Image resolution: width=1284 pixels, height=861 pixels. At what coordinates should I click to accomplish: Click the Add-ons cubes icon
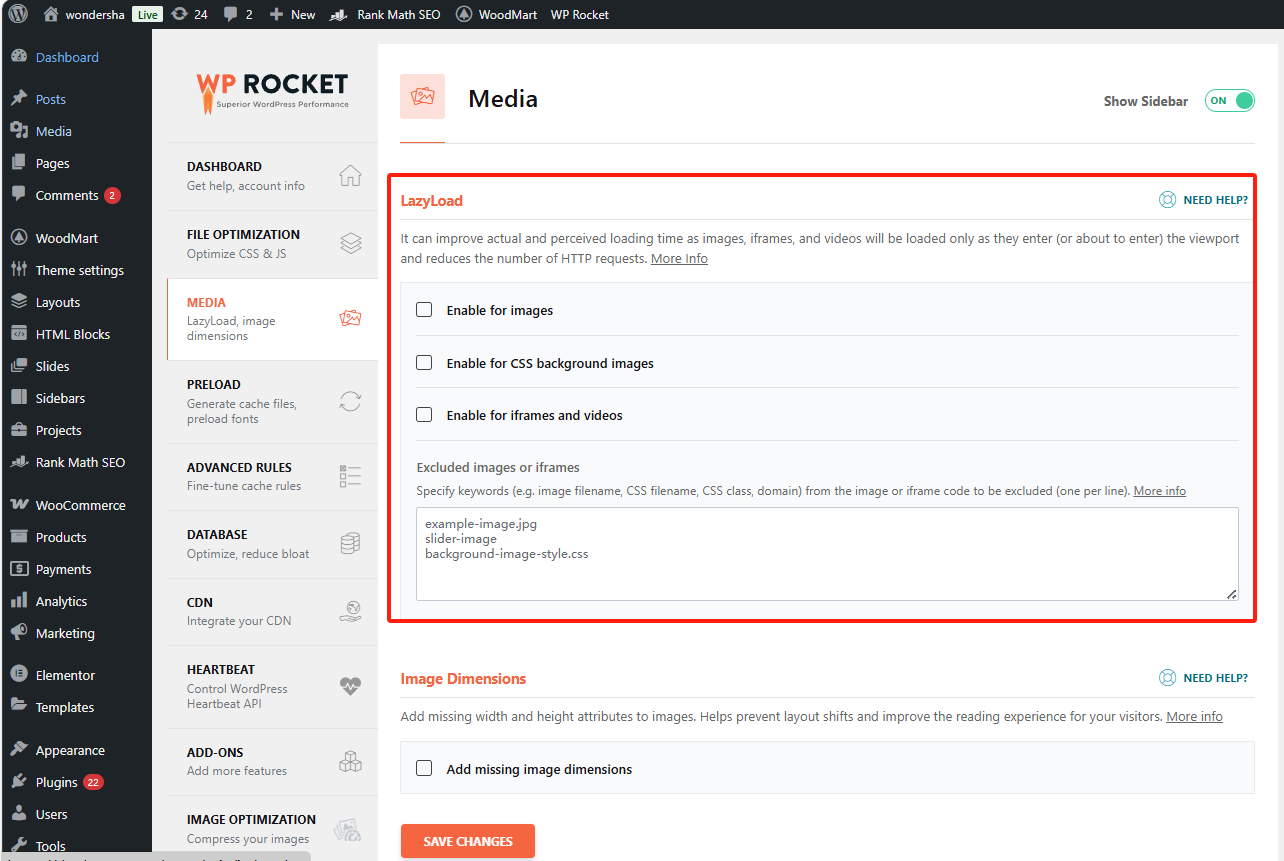point(350,762)
